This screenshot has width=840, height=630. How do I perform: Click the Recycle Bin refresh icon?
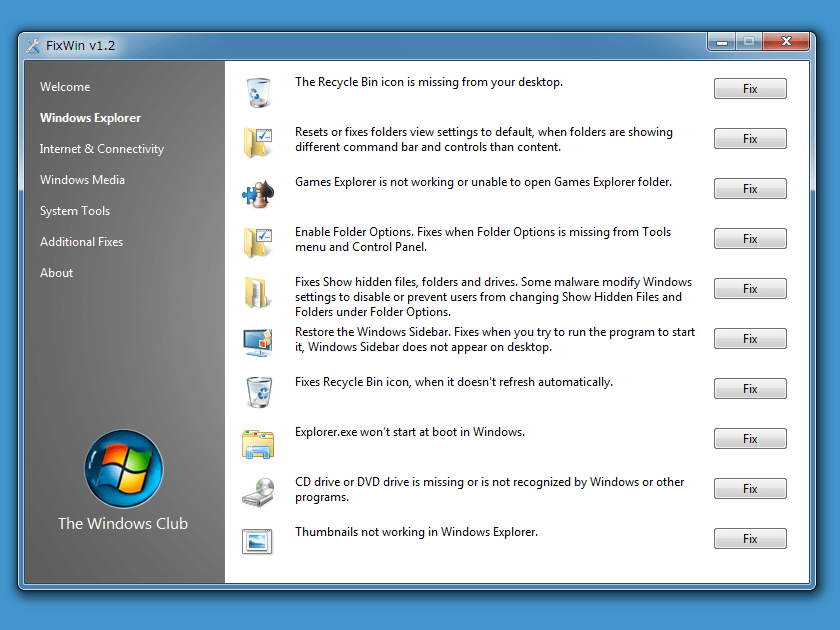tap(259, 392)
